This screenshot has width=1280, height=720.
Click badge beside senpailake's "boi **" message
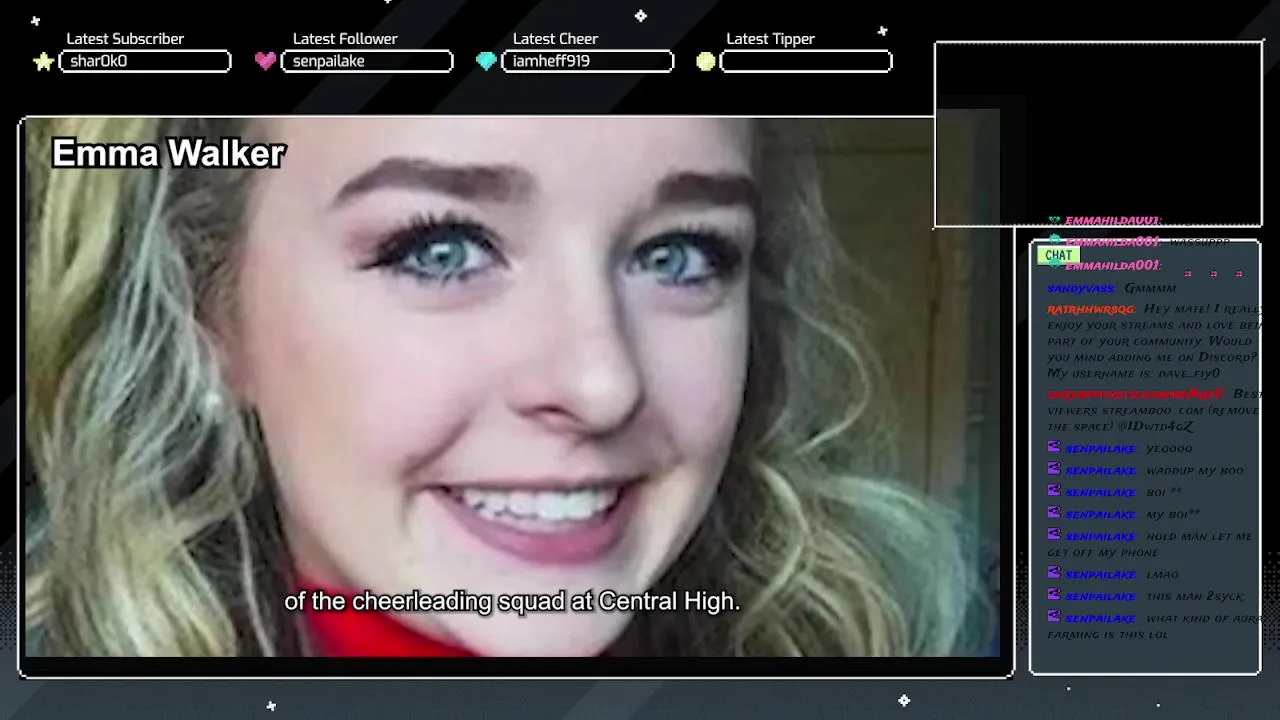pos(1054,491)
